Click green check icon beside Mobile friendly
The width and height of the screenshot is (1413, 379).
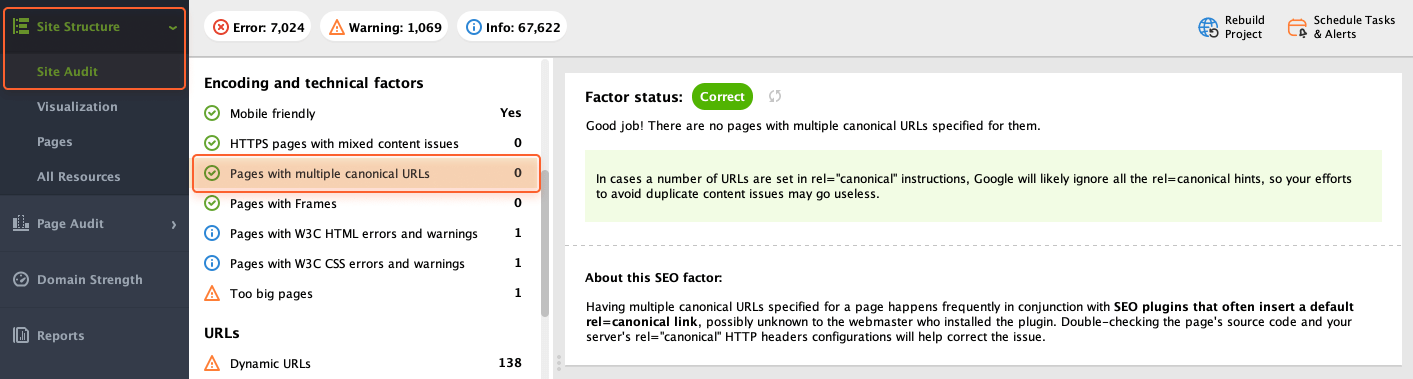coord(211,113)
